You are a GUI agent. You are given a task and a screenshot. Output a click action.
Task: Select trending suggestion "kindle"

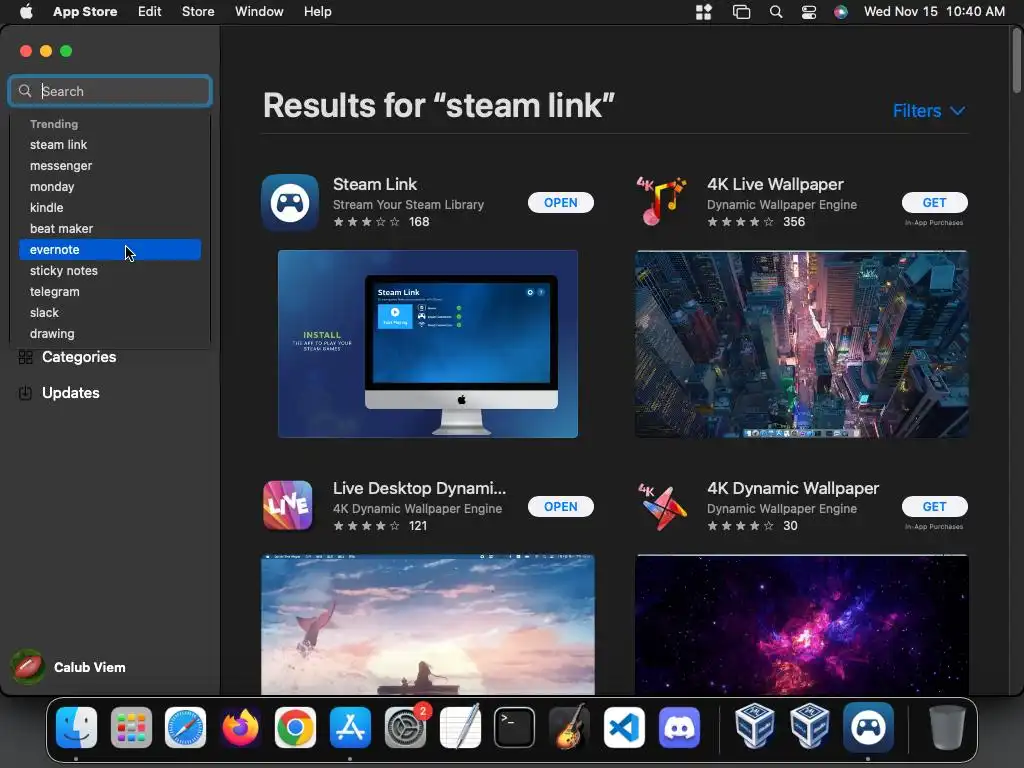coord(110,208)
